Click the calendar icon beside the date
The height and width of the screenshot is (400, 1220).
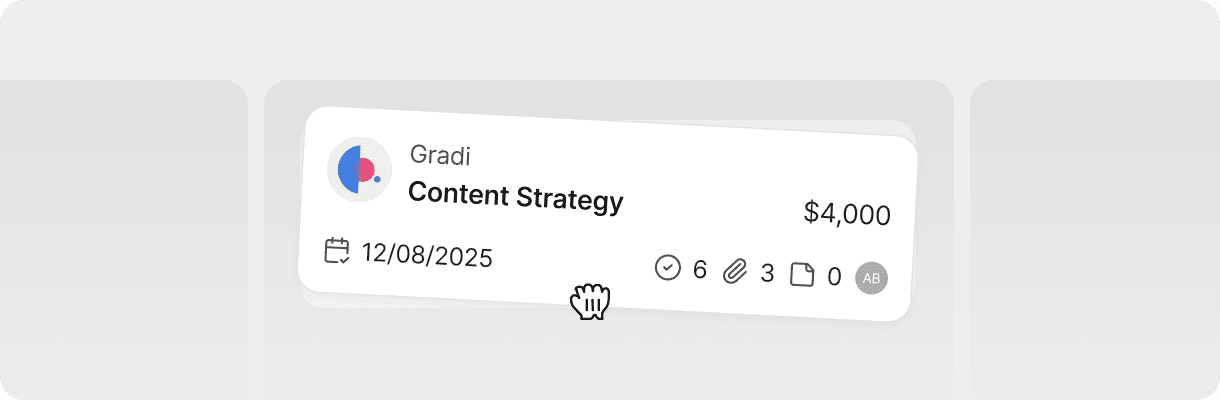(337, 250)
